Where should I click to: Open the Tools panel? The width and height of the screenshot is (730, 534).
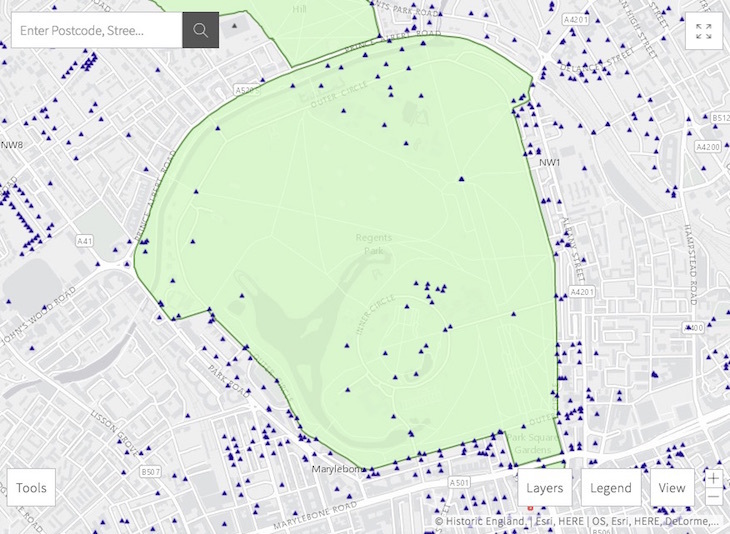(x=31, y=488)
